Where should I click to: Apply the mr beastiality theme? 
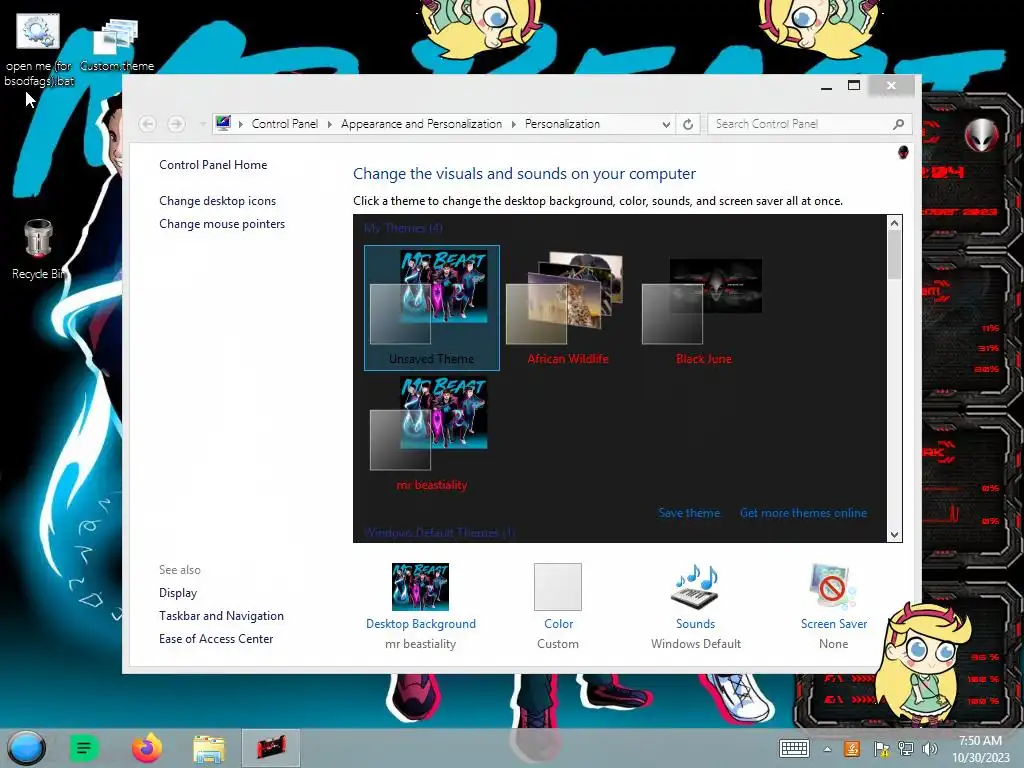tap(432, 434)
